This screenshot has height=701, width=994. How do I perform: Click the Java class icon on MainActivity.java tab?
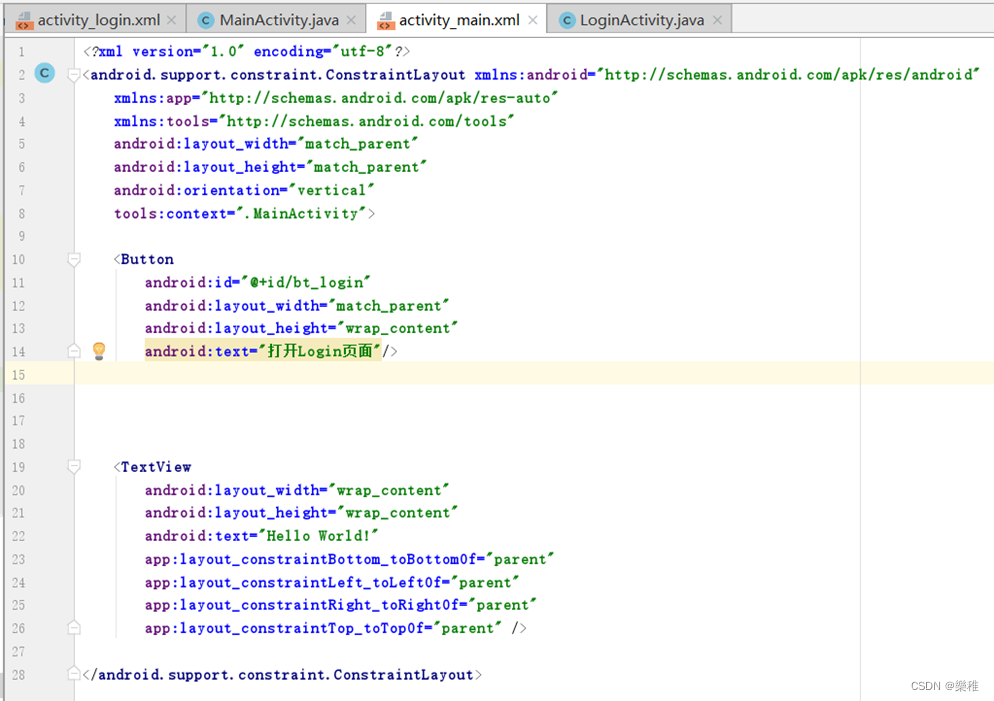(207, 17)
